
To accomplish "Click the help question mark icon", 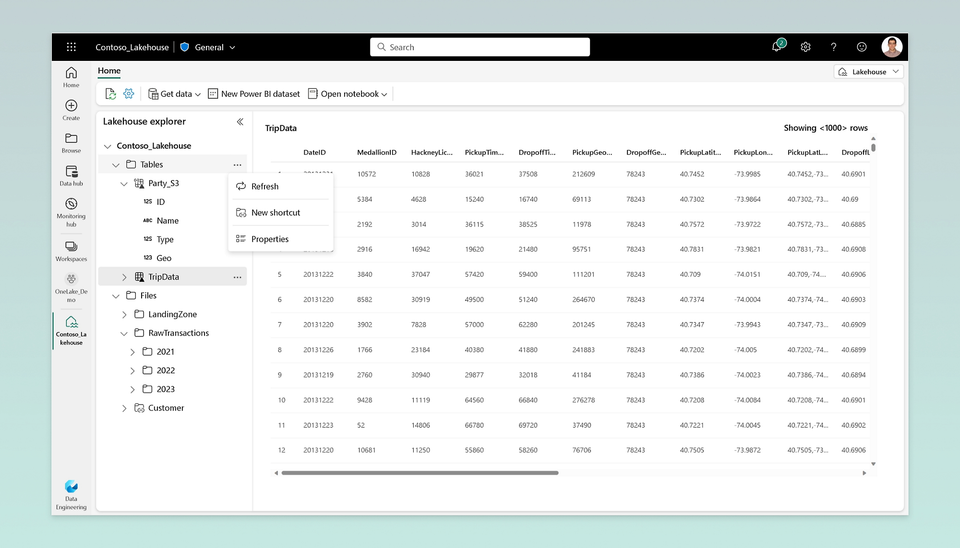I will coord(833,47).
